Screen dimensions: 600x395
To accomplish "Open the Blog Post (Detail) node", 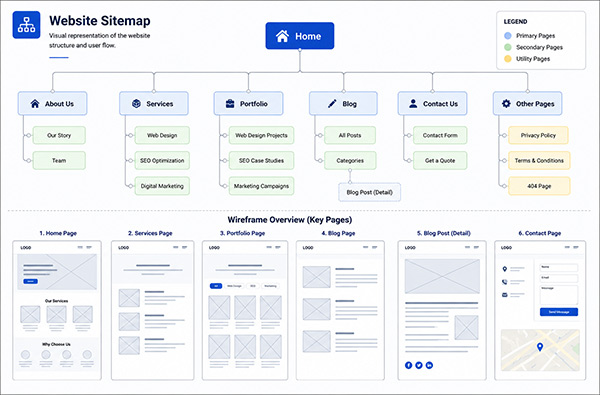I will (370, 192).
